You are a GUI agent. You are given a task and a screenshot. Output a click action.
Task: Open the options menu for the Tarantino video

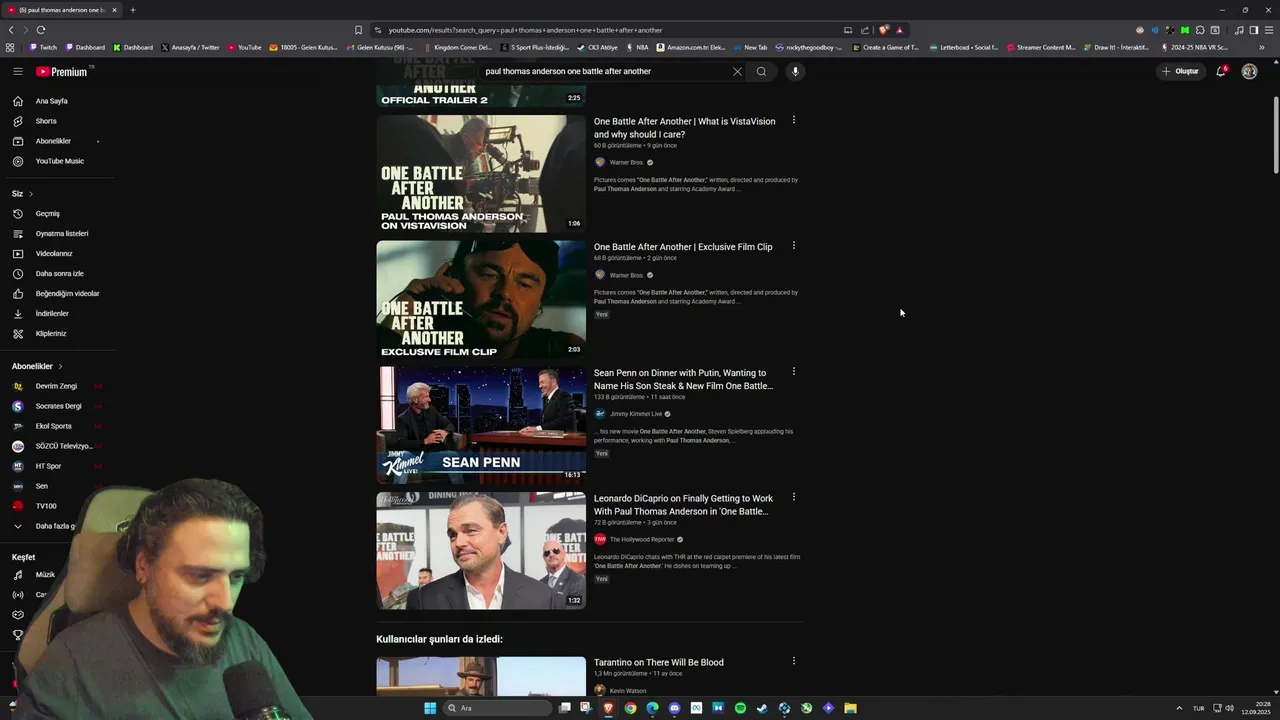pyautogui.click(x=794, y=661)
